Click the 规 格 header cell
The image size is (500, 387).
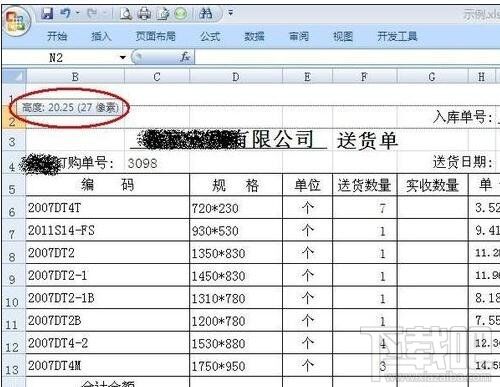236,185
